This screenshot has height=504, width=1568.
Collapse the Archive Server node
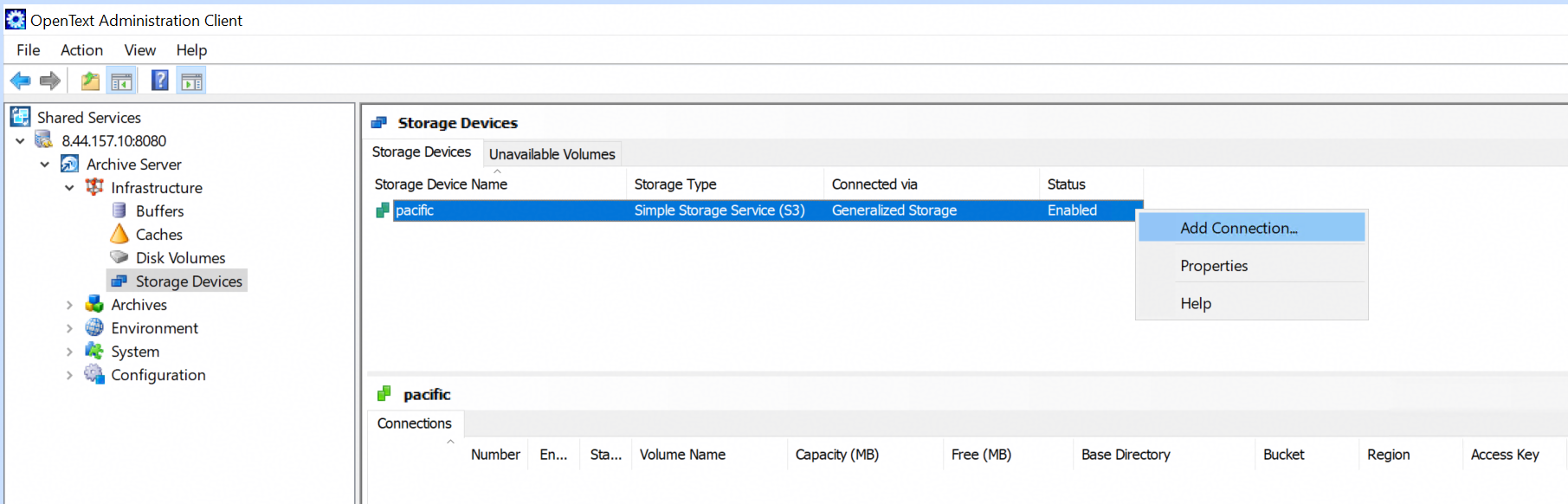[x=45, y=164]
